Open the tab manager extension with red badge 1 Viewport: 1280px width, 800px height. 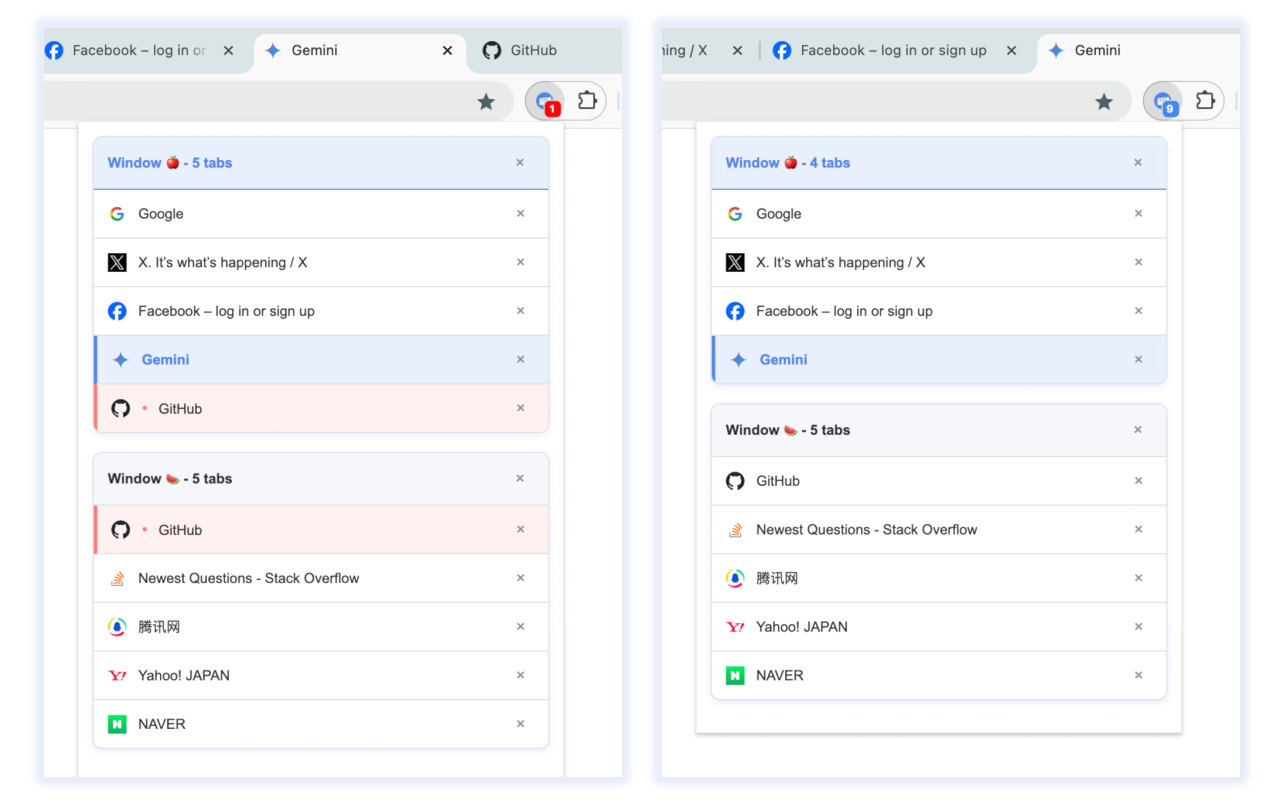546,101
